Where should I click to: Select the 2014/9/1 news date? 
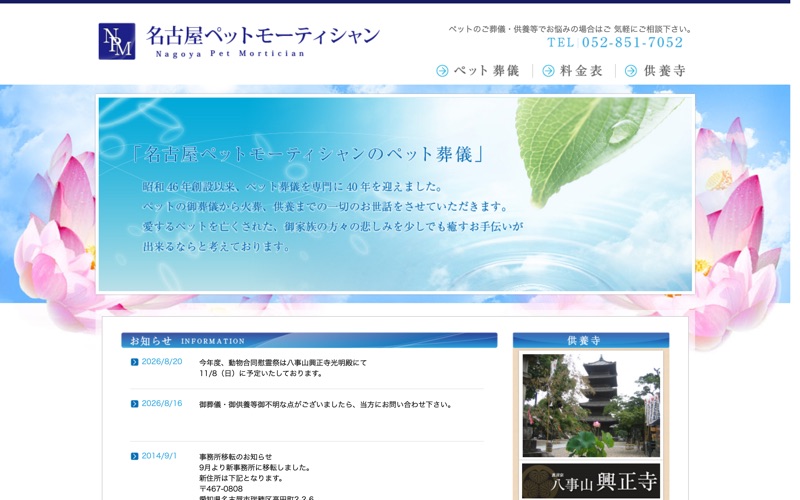click(159, 456)
